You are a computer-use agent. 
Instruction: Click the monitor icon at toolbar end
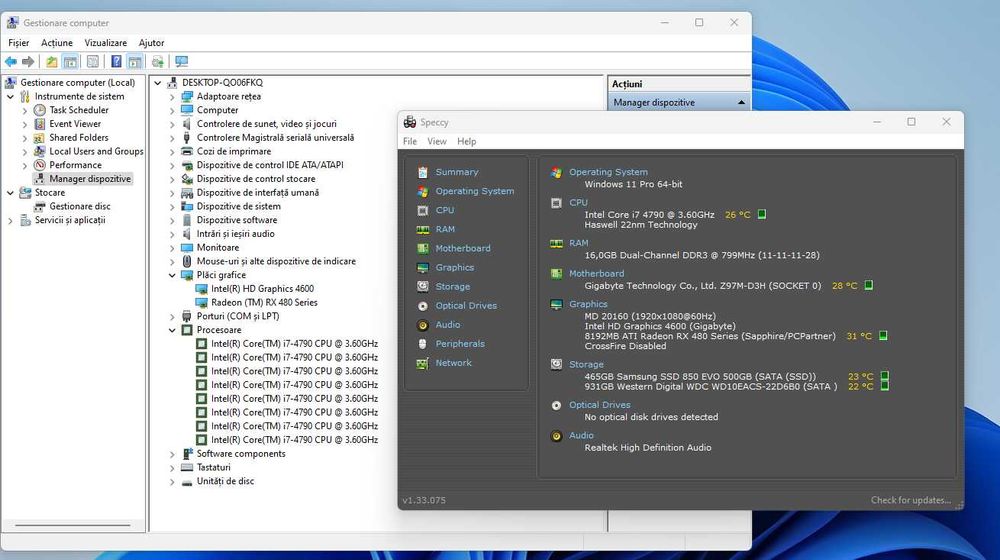182,62
